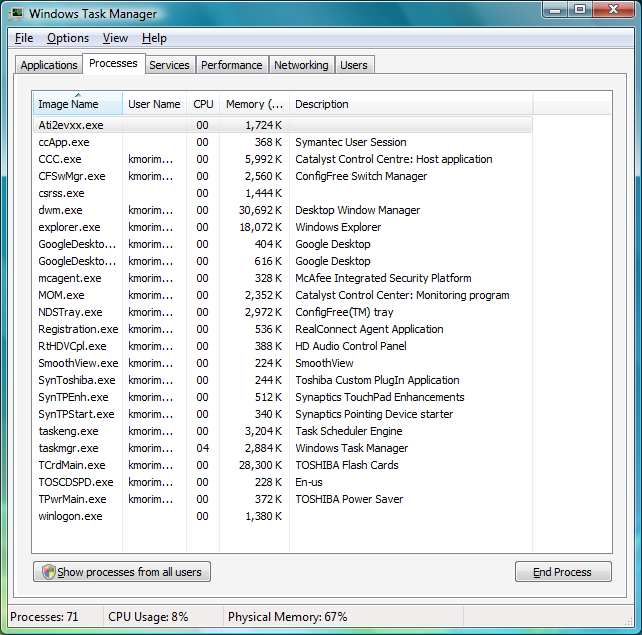Click the McAfee Integrated Security Platform description
642x635 pixels.
383,278
